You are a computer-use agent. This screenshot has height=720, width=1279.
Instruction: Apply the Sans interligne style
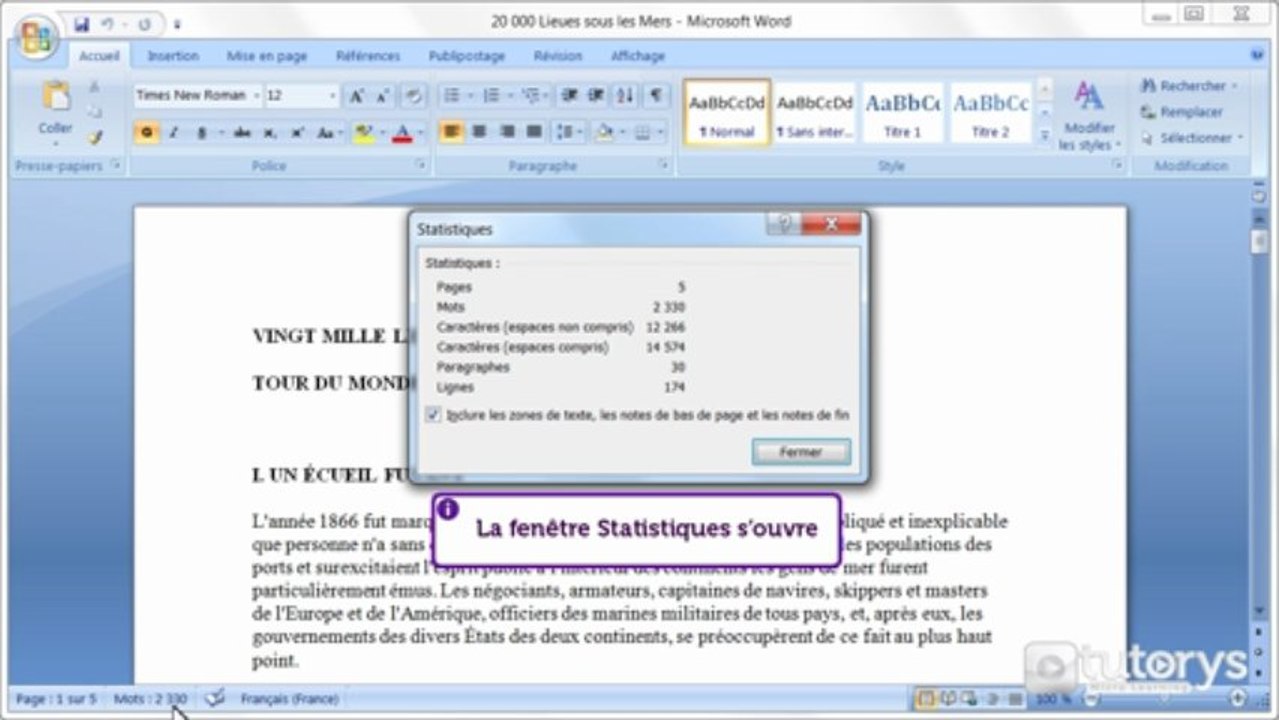815,112
